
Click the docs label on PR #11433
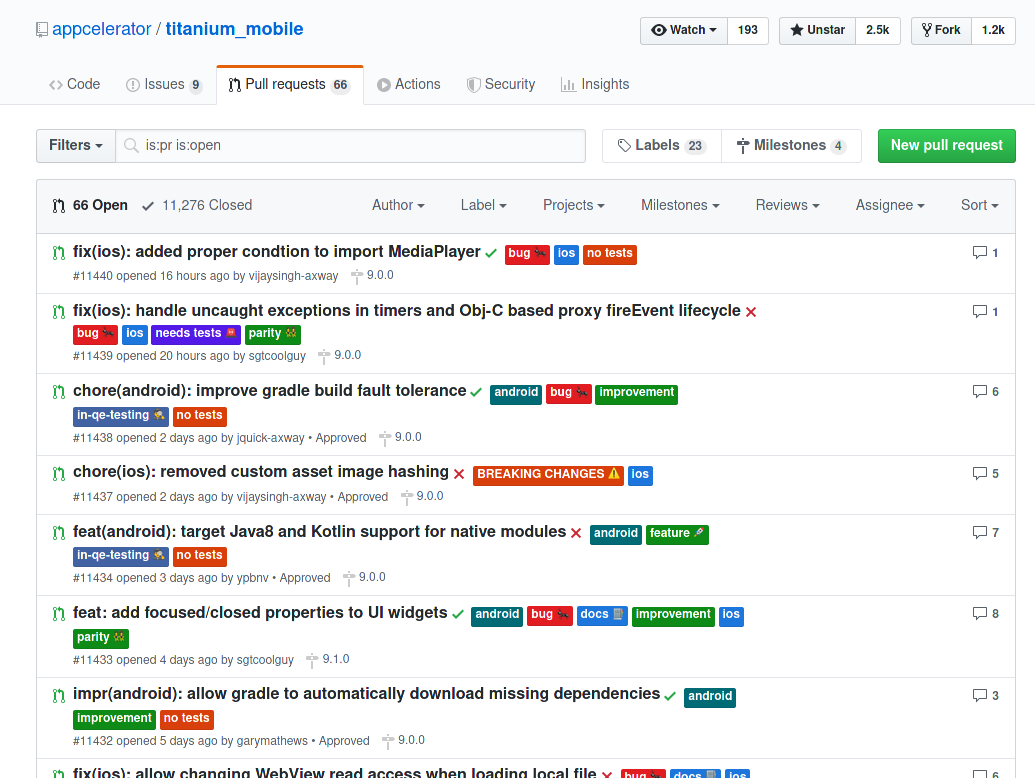pos(603,615)
